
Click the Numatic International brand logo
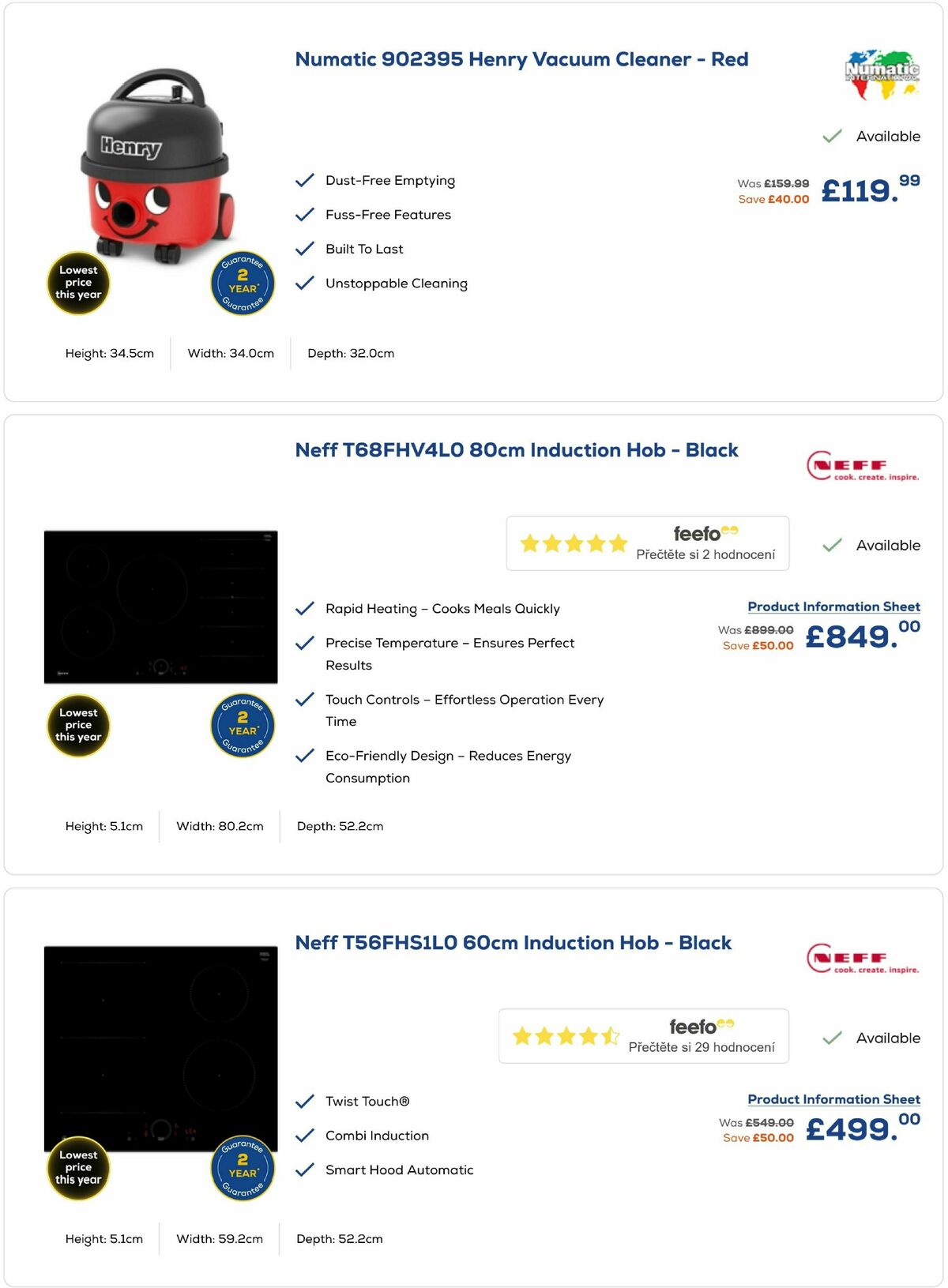coord(880,72)
